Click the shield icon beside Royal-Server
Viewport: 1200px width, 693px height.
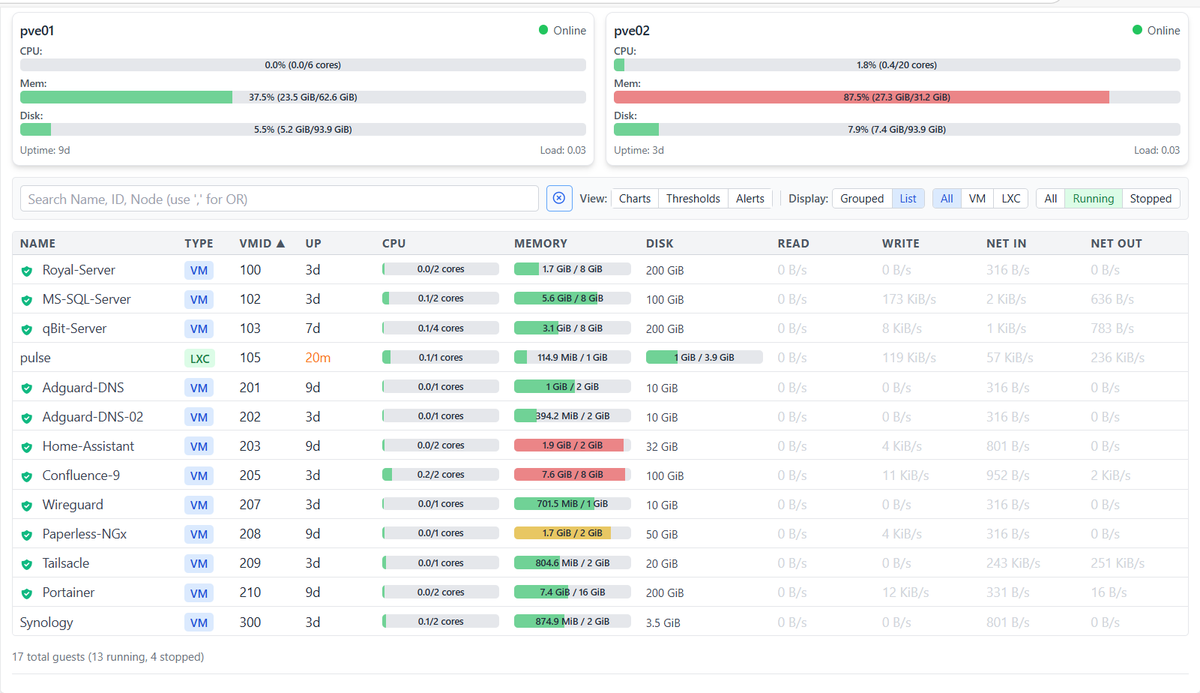(x=27, y=271)
